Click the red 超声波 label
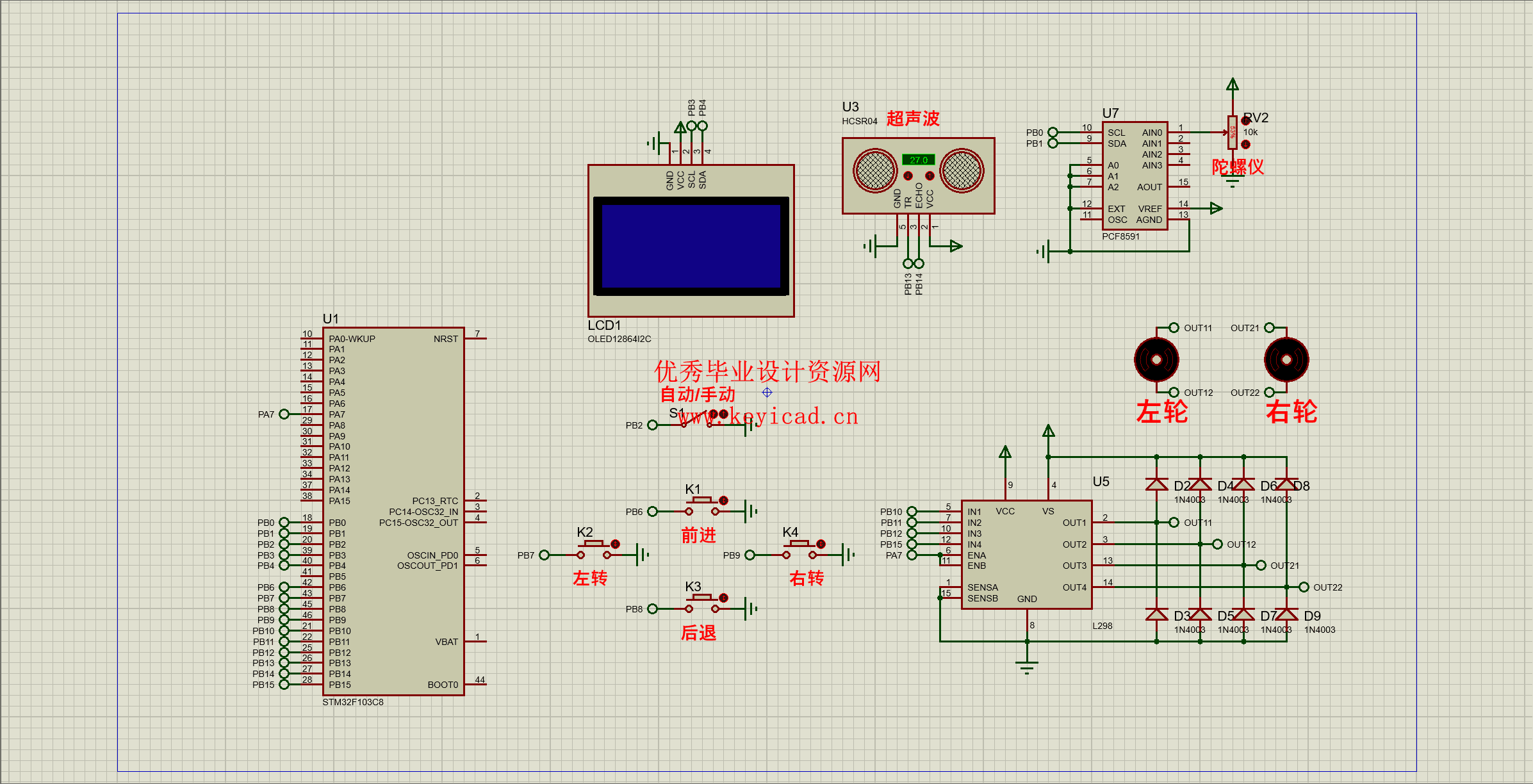Screen dimensions: 1533x784 pyautogui.click(x=913, y=118)
